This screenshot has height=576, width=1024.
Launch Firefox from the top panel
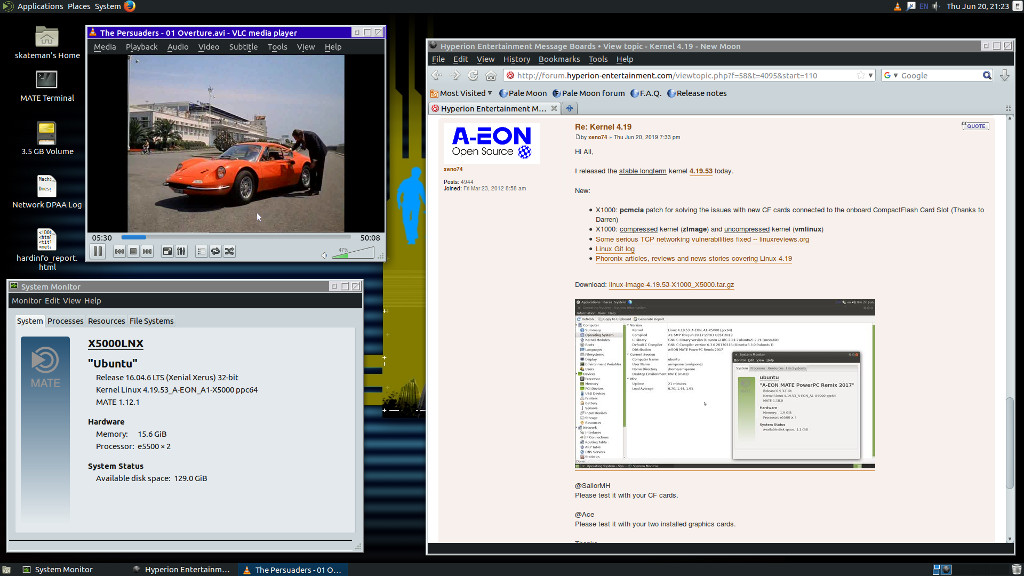pyautogui.click(x=130, y=7)
